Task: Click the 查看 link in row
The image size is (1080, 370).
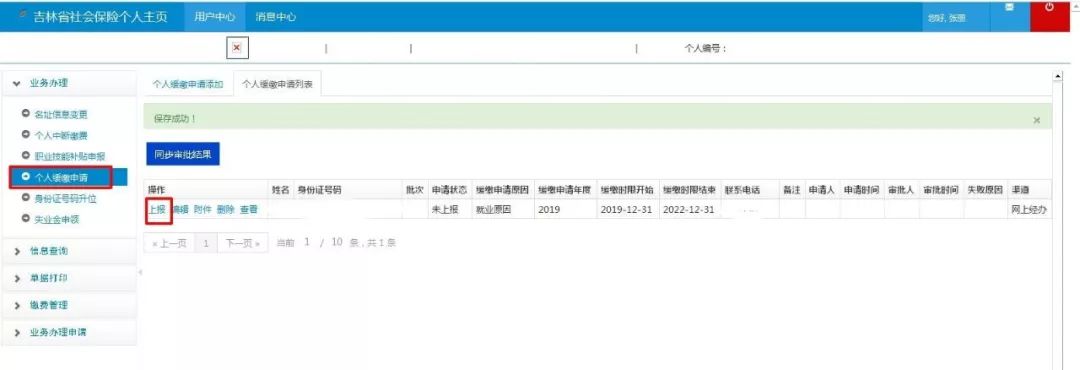Action: [x=249, y=209]
